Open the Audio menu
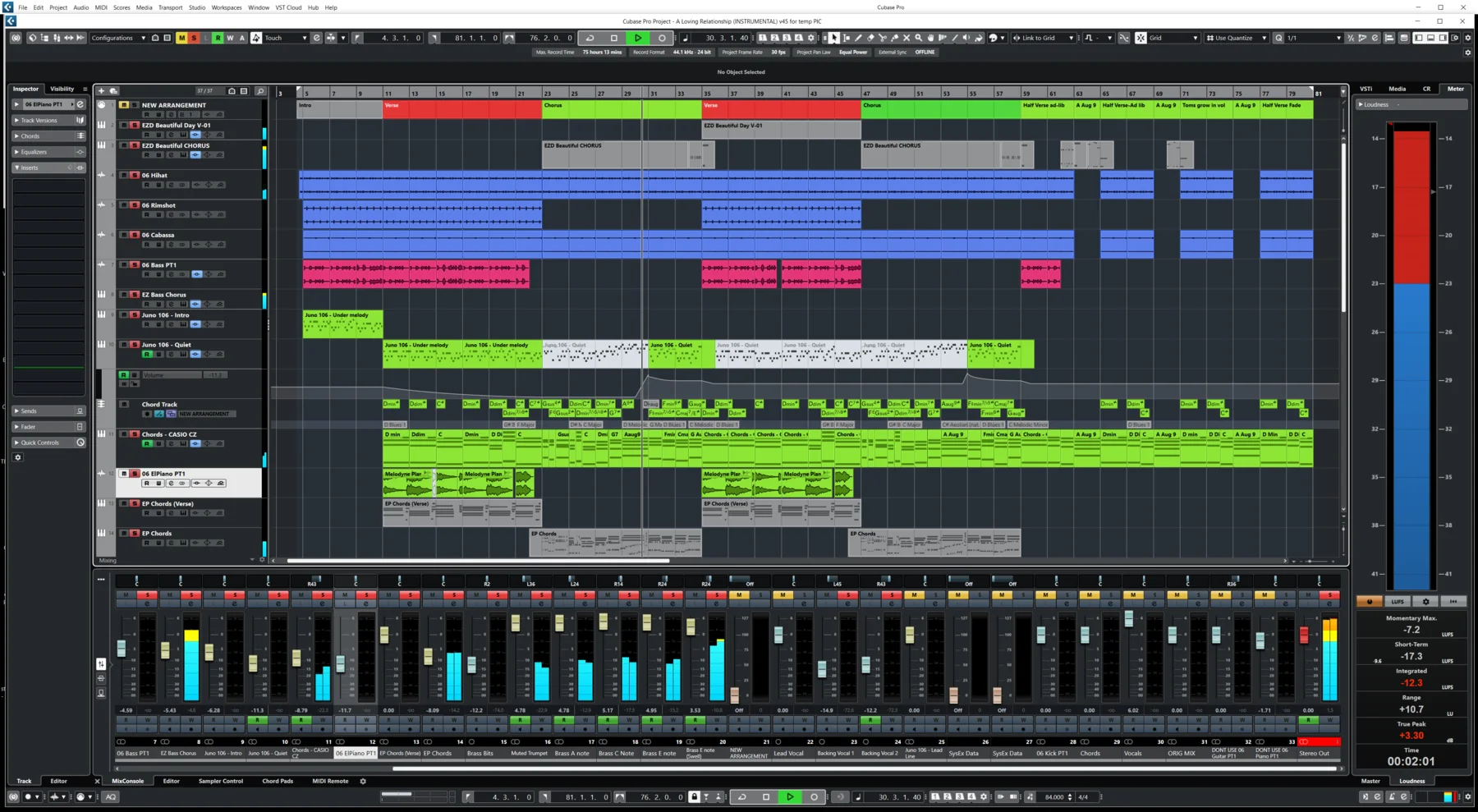This screenshot has width=1478, height=812. [80, 7]
